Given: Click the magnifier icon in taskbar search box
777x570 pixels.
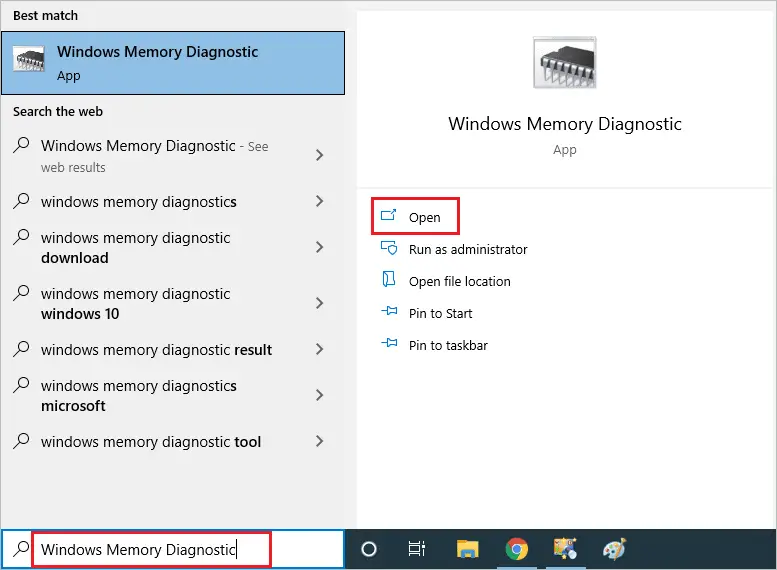Looking at the screenshot, I should (21, 549).
